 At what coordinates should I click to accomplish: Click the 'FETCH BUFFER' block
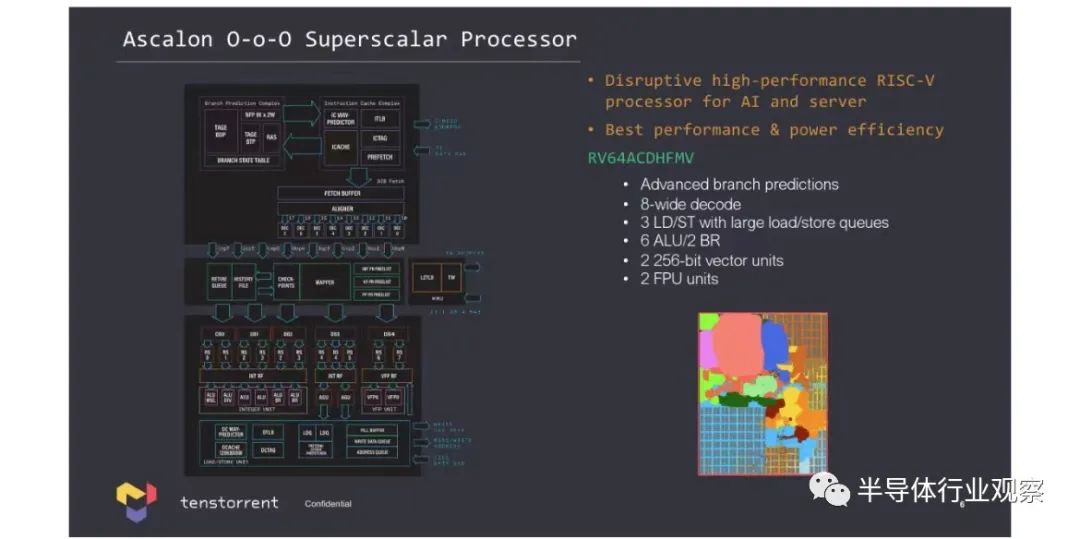point(341,193)
